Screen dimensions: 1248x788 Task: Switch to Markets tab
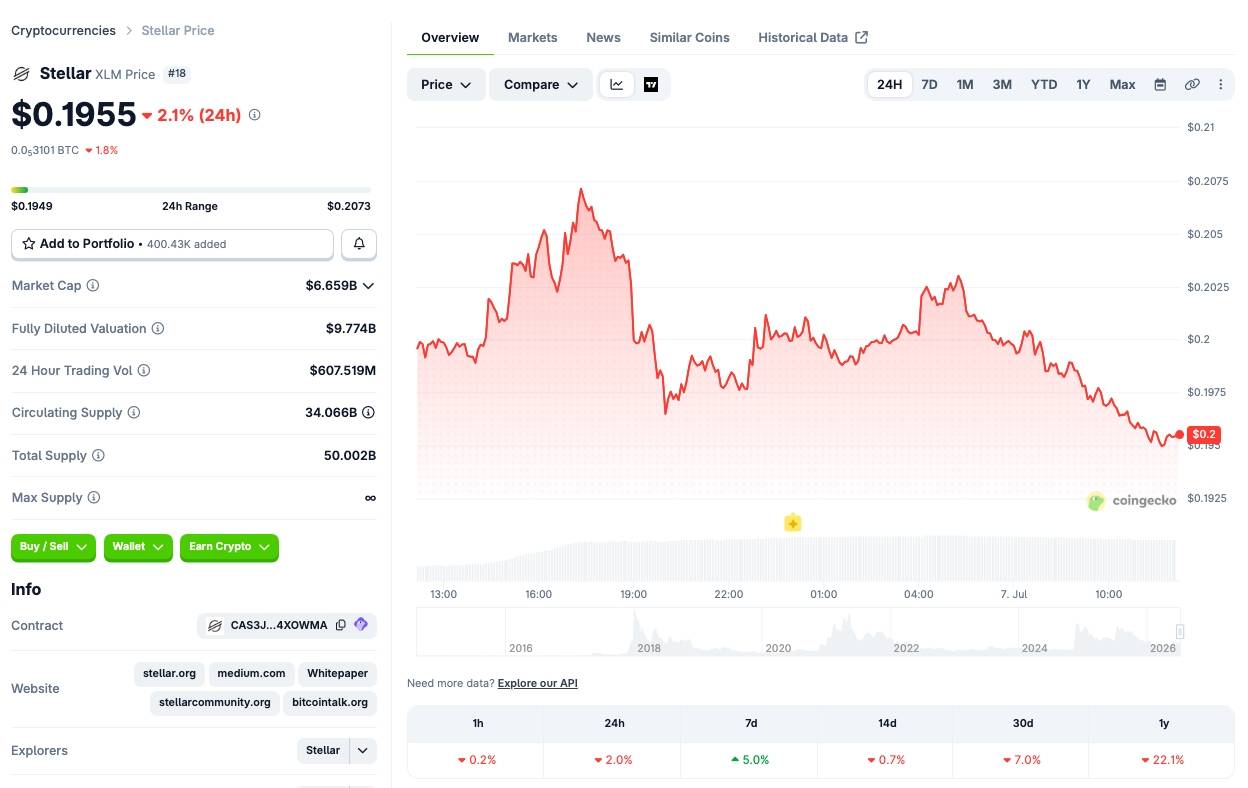pos(533,38)
